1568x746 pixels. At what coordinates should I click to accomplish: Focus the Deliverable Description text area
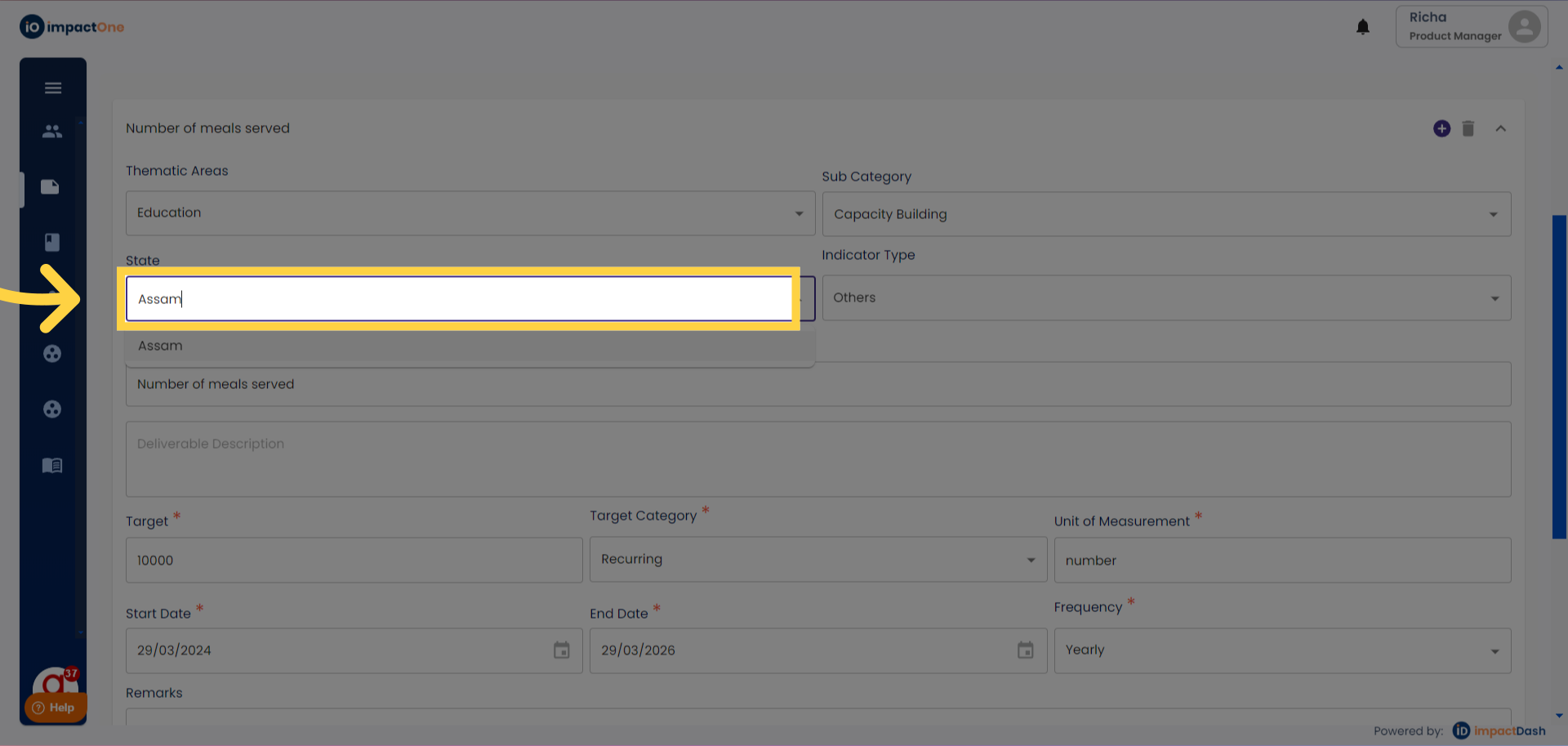[x=817, y=459]
